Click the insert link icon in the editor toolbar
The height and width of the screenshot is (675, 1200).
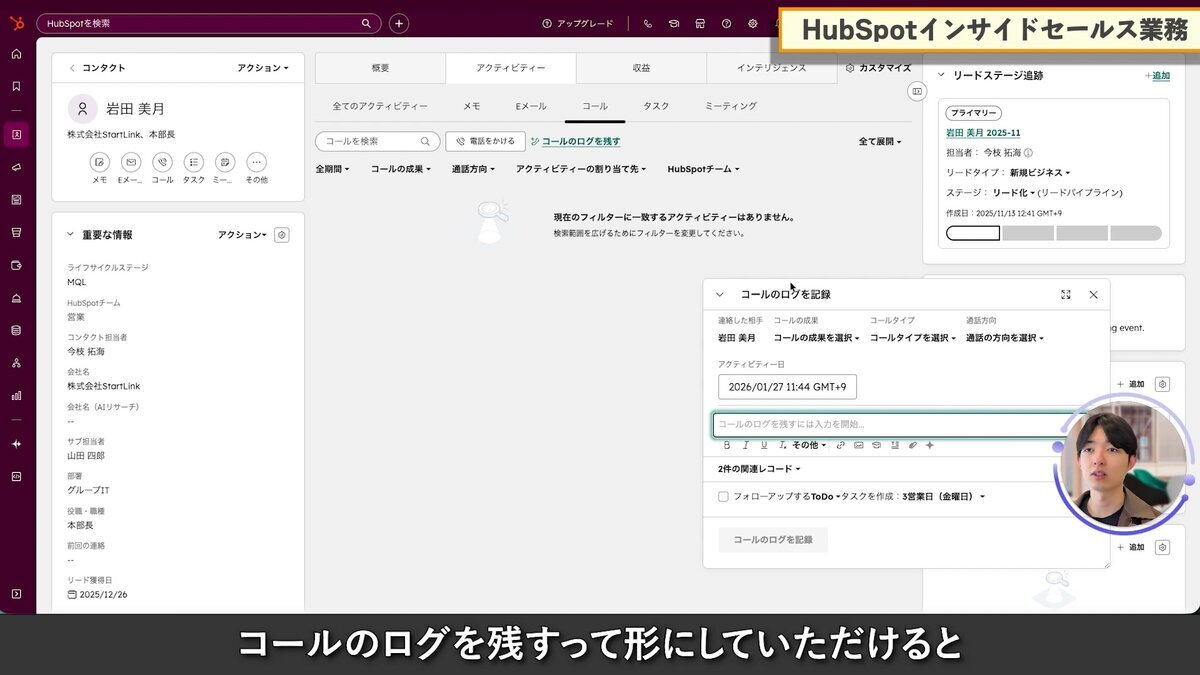841,446
